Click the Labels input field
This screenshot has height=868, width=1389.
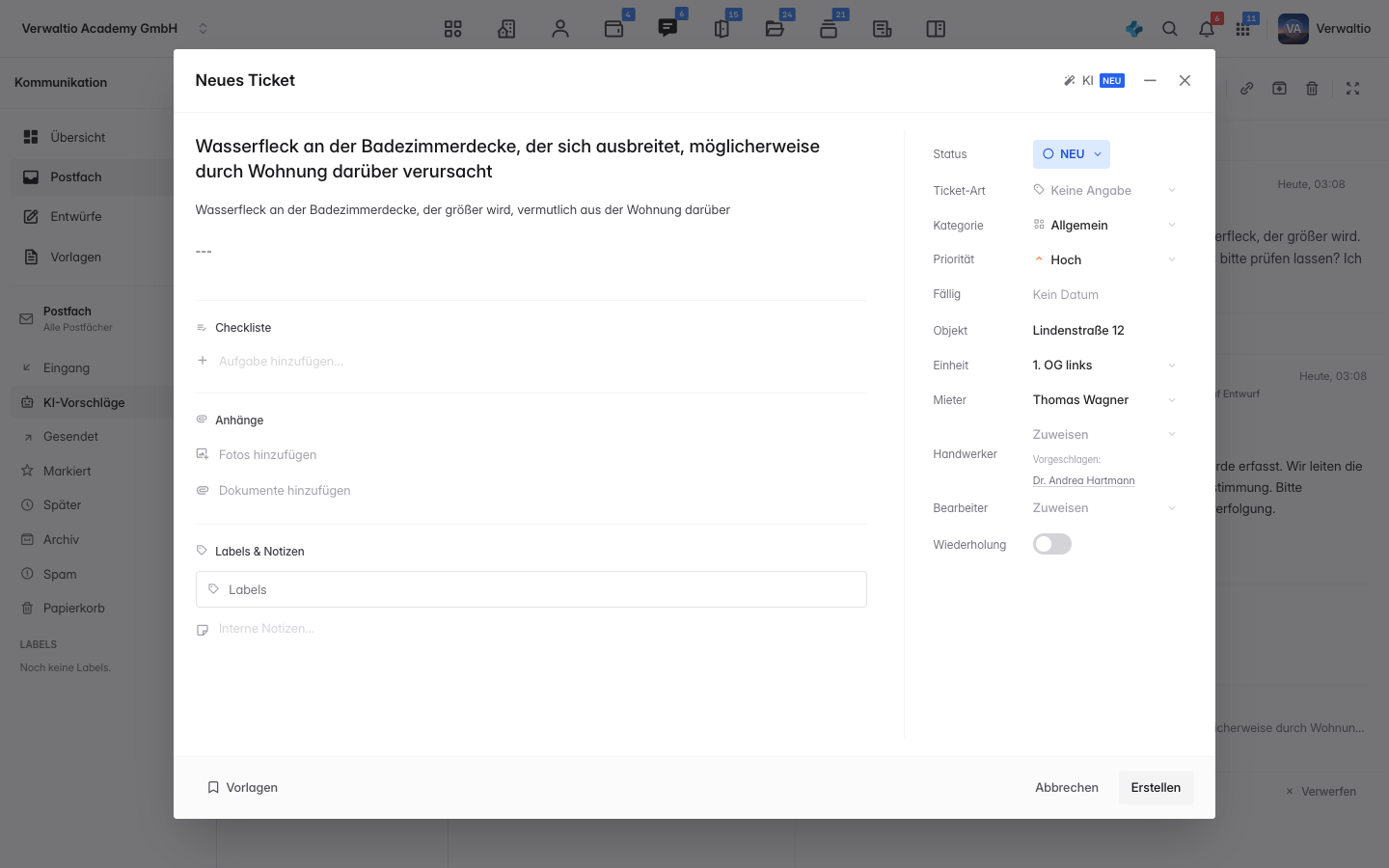[x=531, y=589]
